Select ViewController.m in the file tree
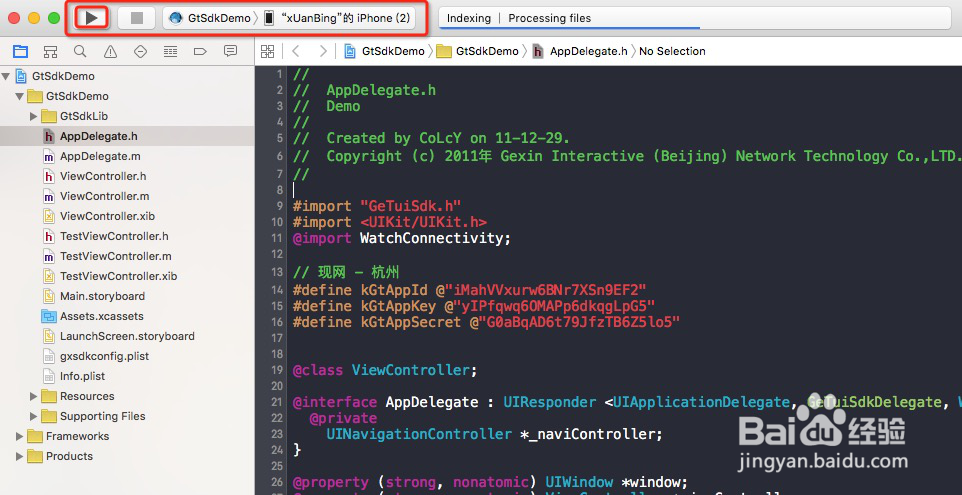 104,196
